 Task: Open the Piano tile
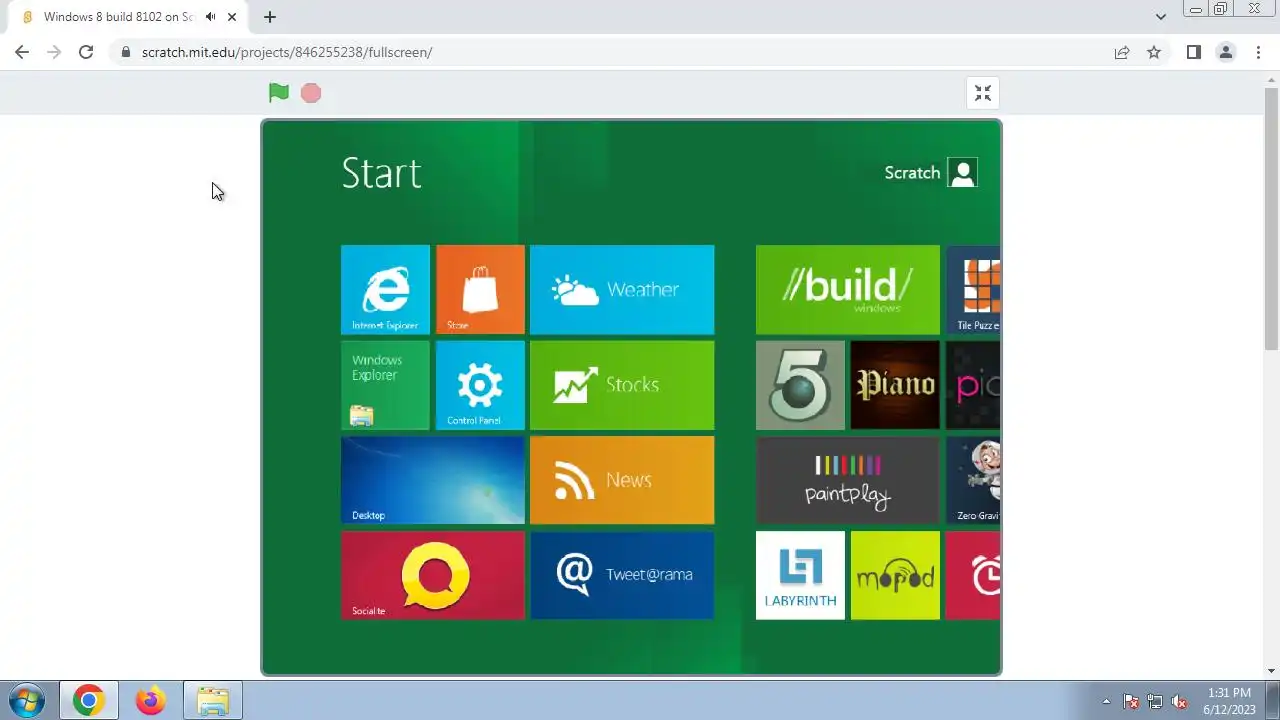click(895, 385)
